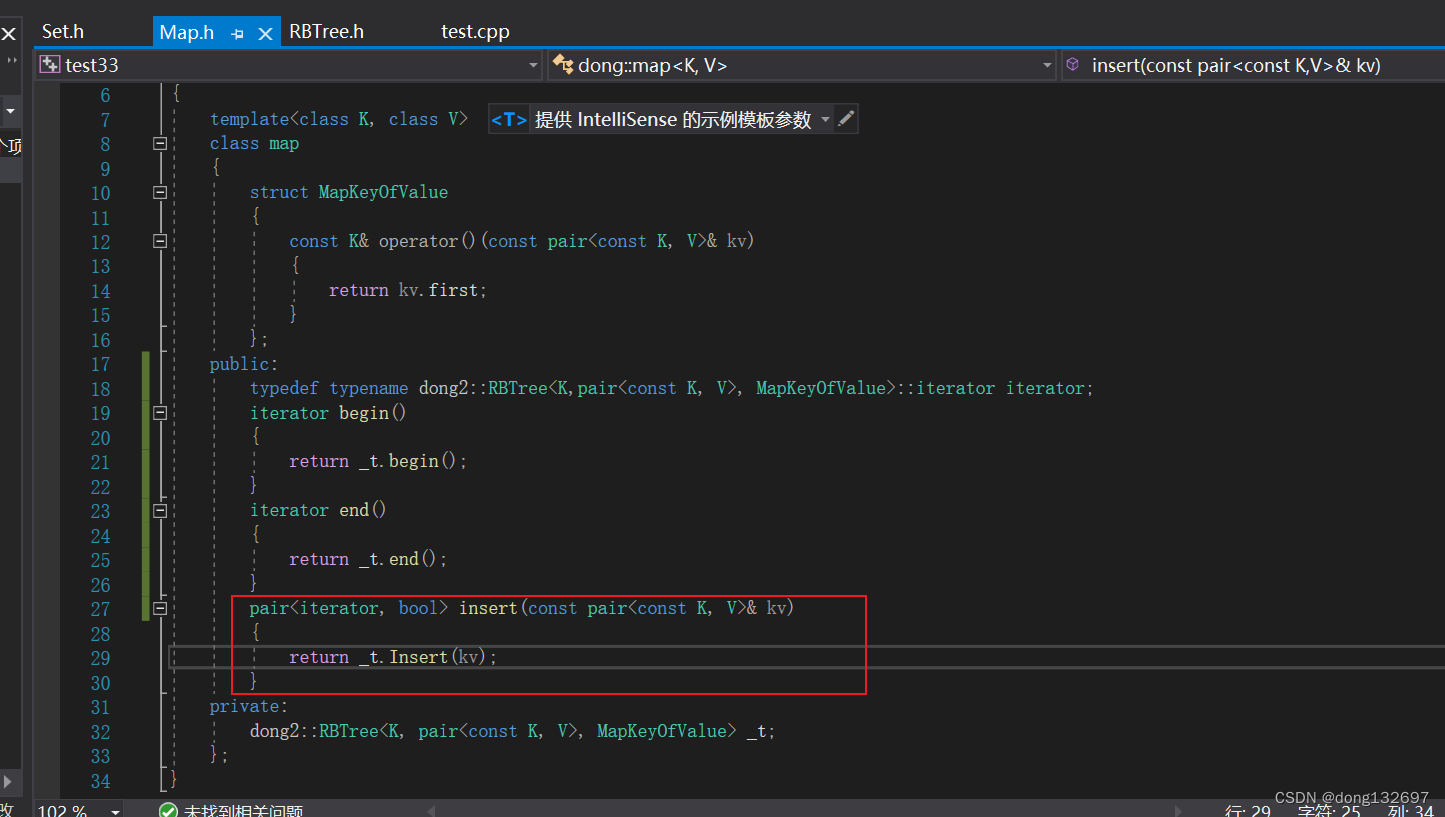1445x817 pixels.
Task: Click the 'private:' keyword at line 31
Action: coord(249,706)
